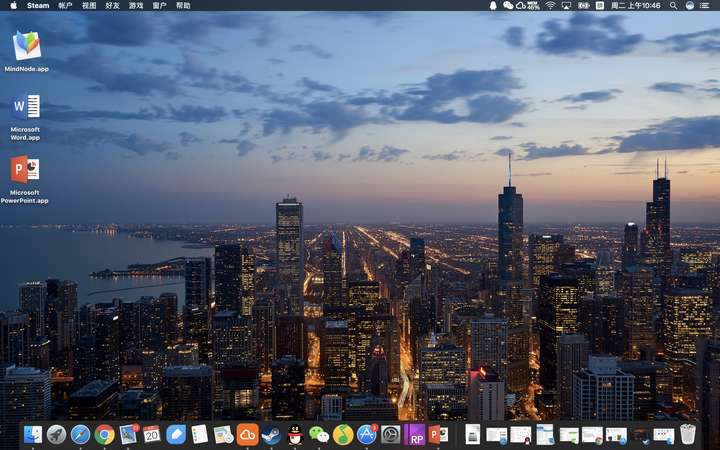This screenshot has width=720, height=450.
Task: Open Wi-Fi status menu
Action: (x=550, y=6)
